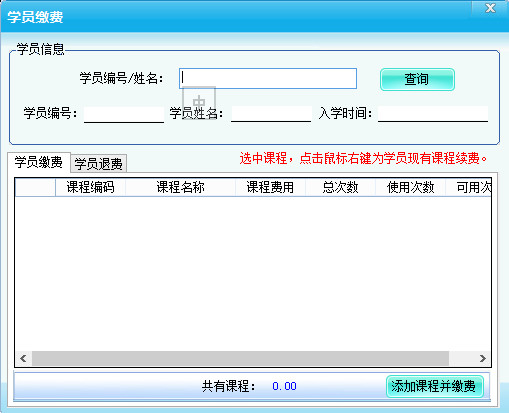The width and height of the screenshot is (509, 413).
Task: Click the right scroll arrow of table
Action: pos(483,358)
